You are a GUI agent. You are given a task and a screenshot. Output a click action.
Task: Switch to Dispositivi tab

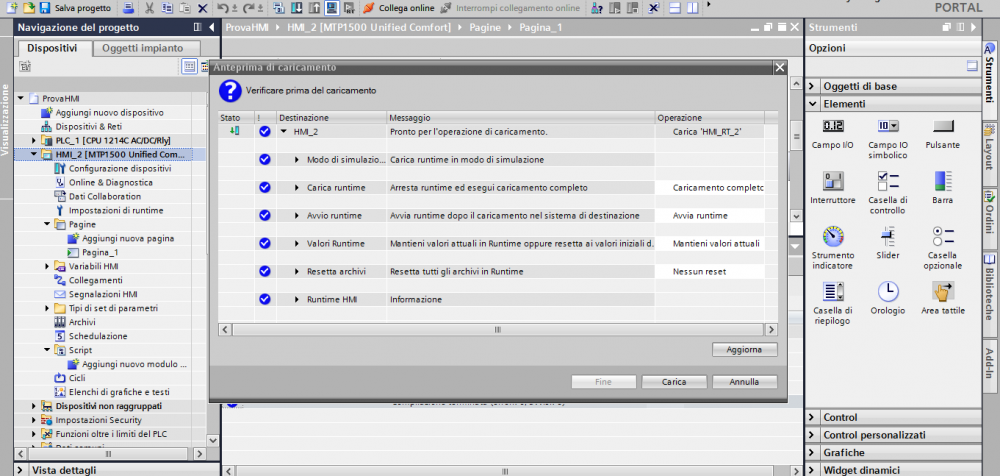[52, 48]
